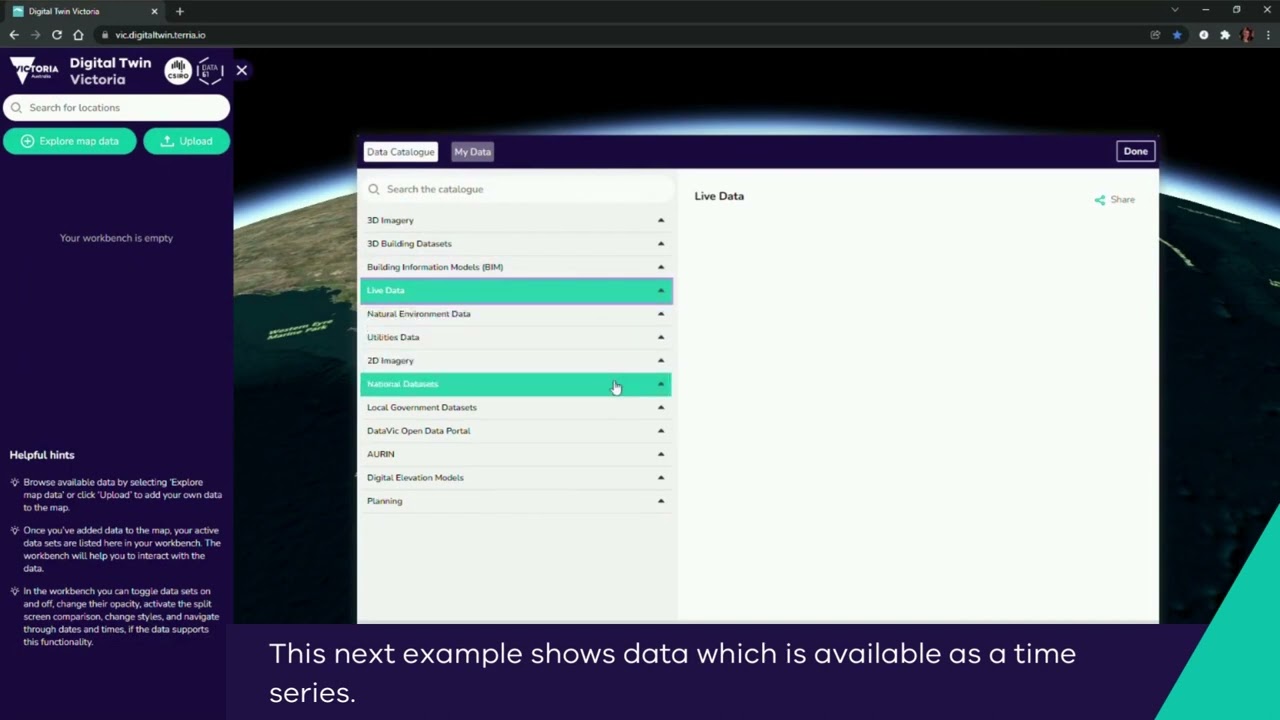The width and height of the screenshot is (1280, 720).
Task: Click the arrow beside Utilities Data
Action: click(x=661, y=337)
